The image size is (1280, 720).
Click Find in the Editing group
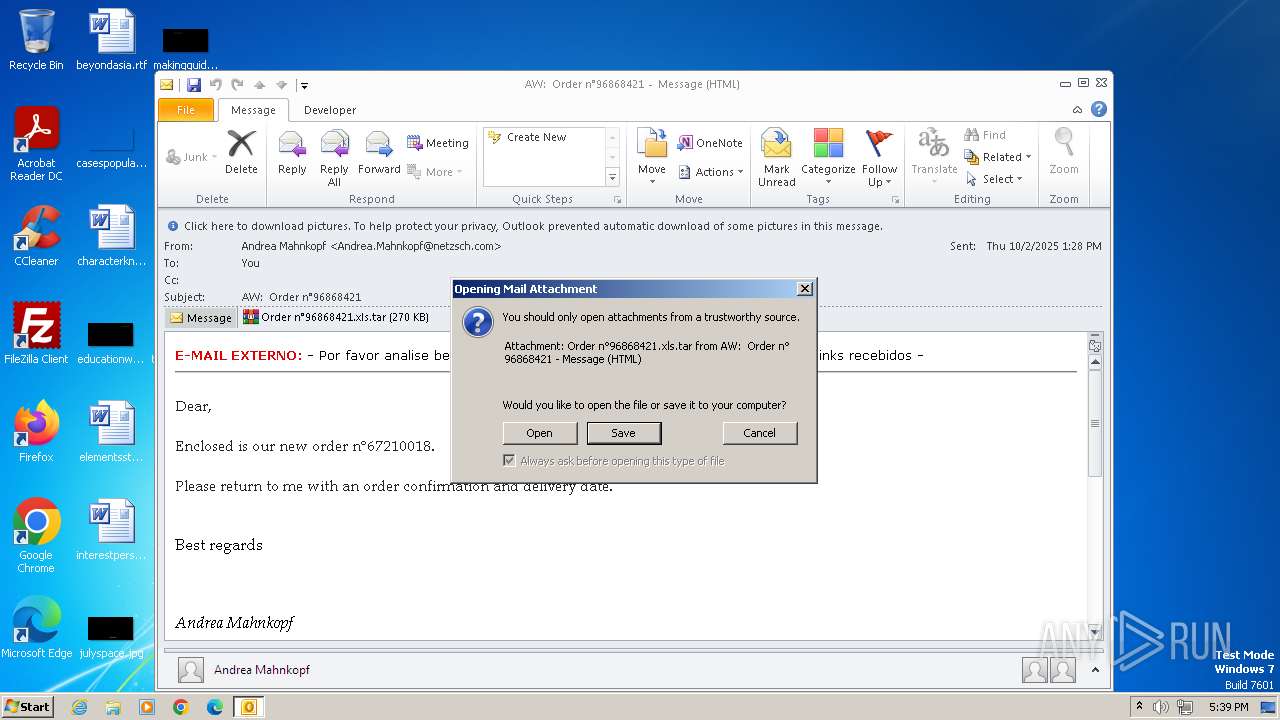pos(985,135)
